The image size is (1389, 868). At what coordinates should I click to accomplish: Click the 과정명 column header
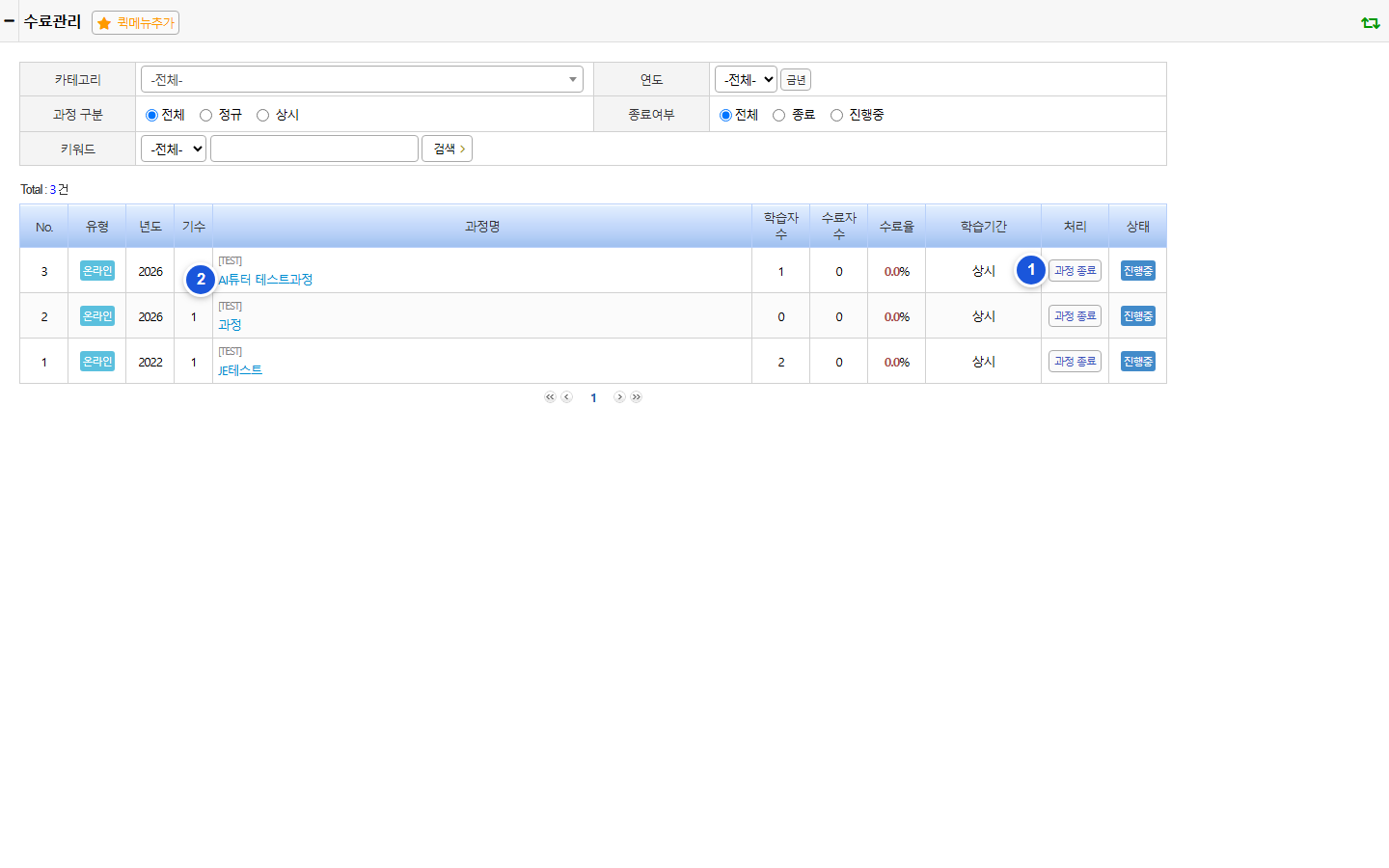[482, 227]
